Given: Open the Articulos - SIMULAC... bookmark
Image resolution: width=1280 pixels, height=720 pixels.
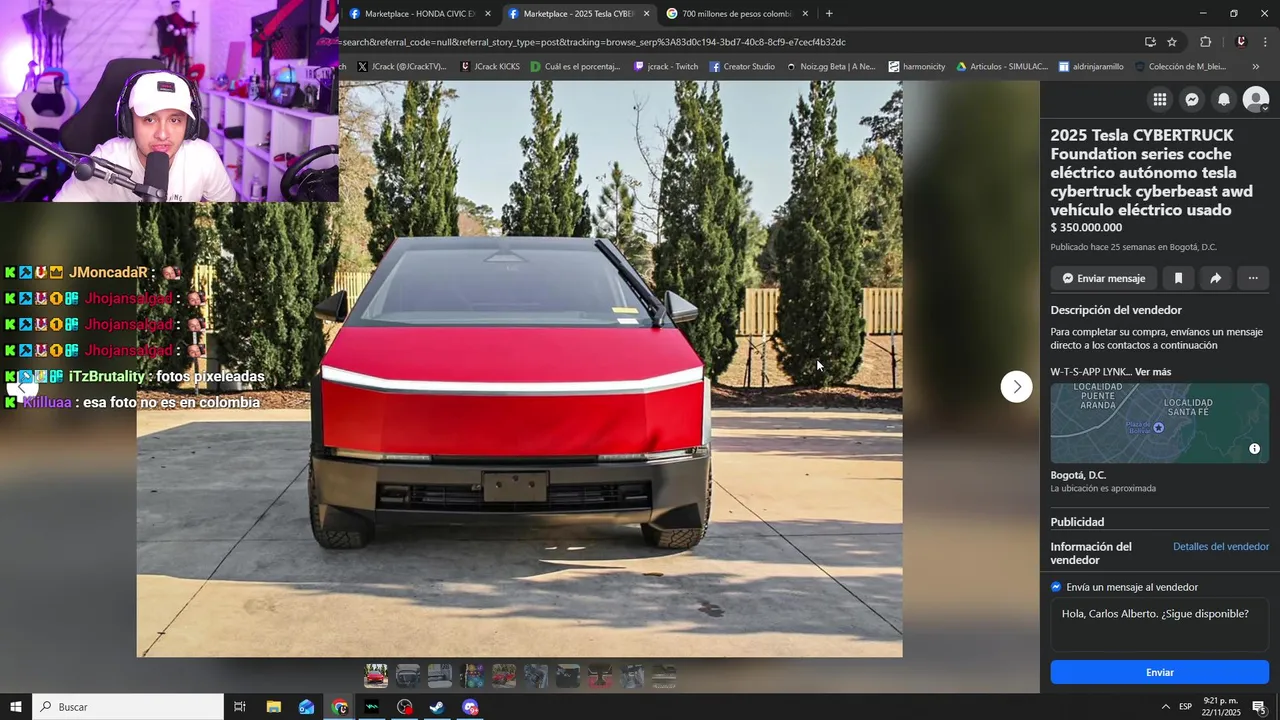Looking at the screenshot, I should click(1002, 67).
